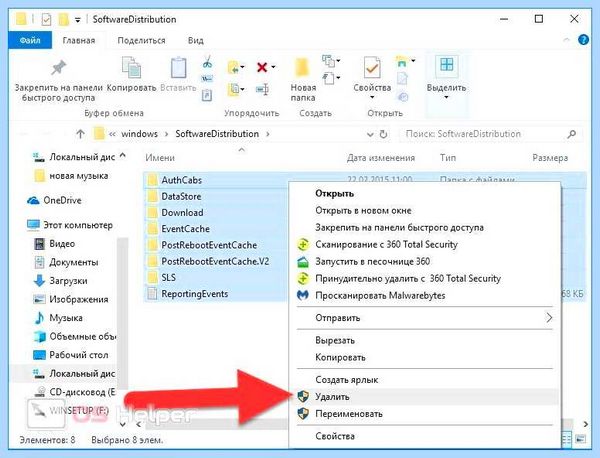
Task: Open the quick access toolbar dropdown arrow
Action: pos(78,20)
